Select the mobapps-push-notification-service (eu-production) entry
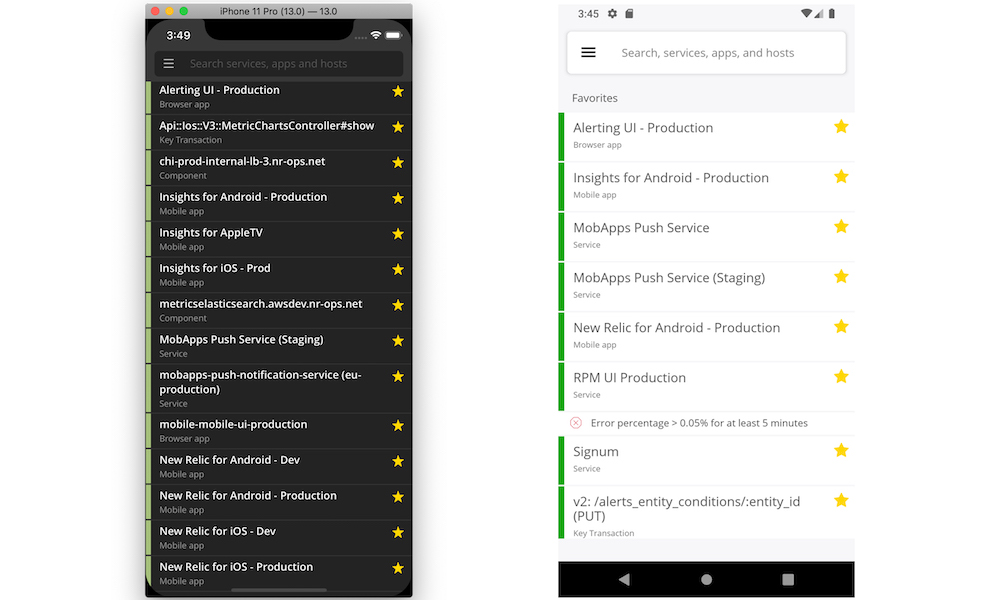The width and height of the screenshot is (1000, 600). [279, 389]
